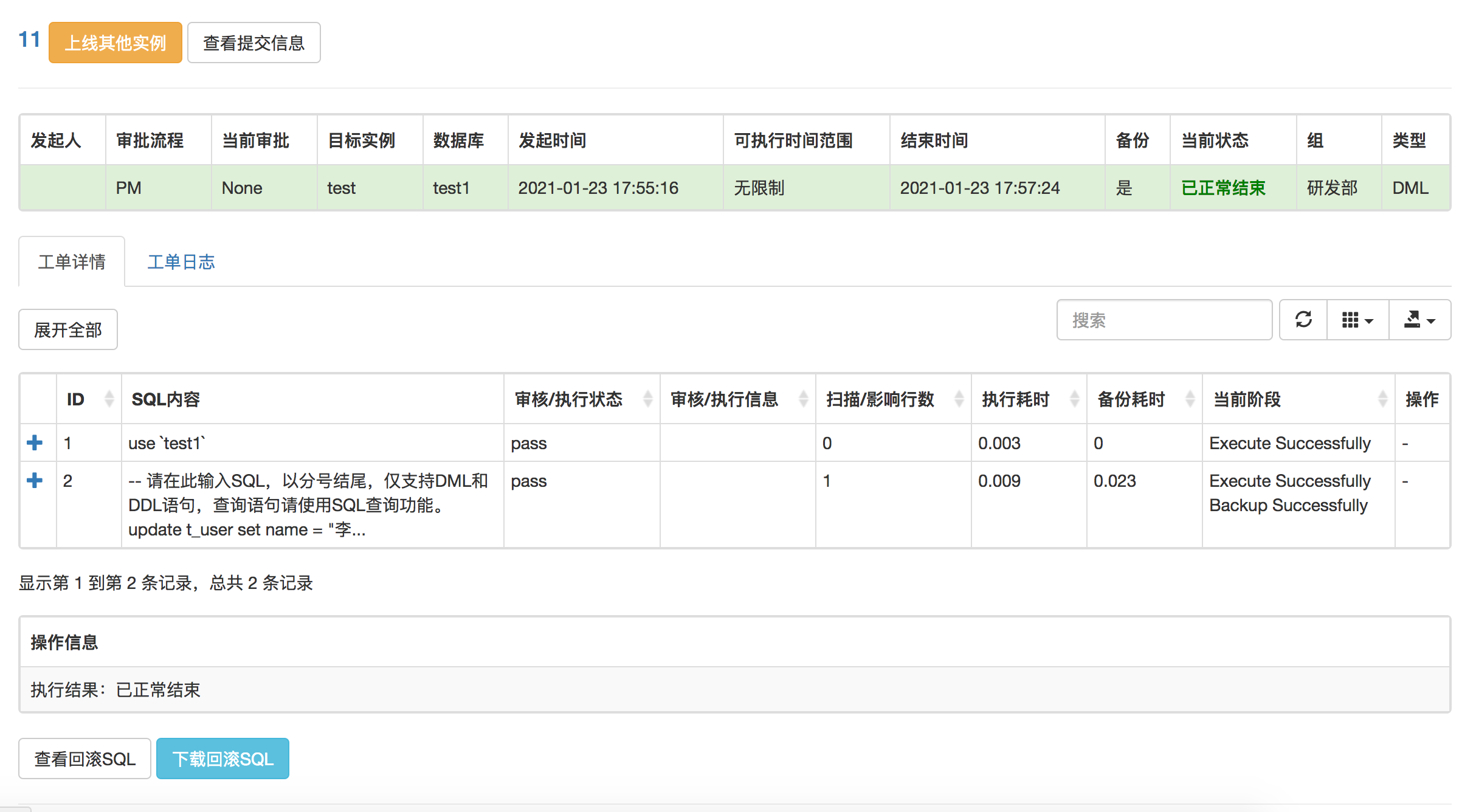The width and height of the screenshot is (1476, 812).
Task: Click the 下载回滚SQL button
Action: point(222,758)
